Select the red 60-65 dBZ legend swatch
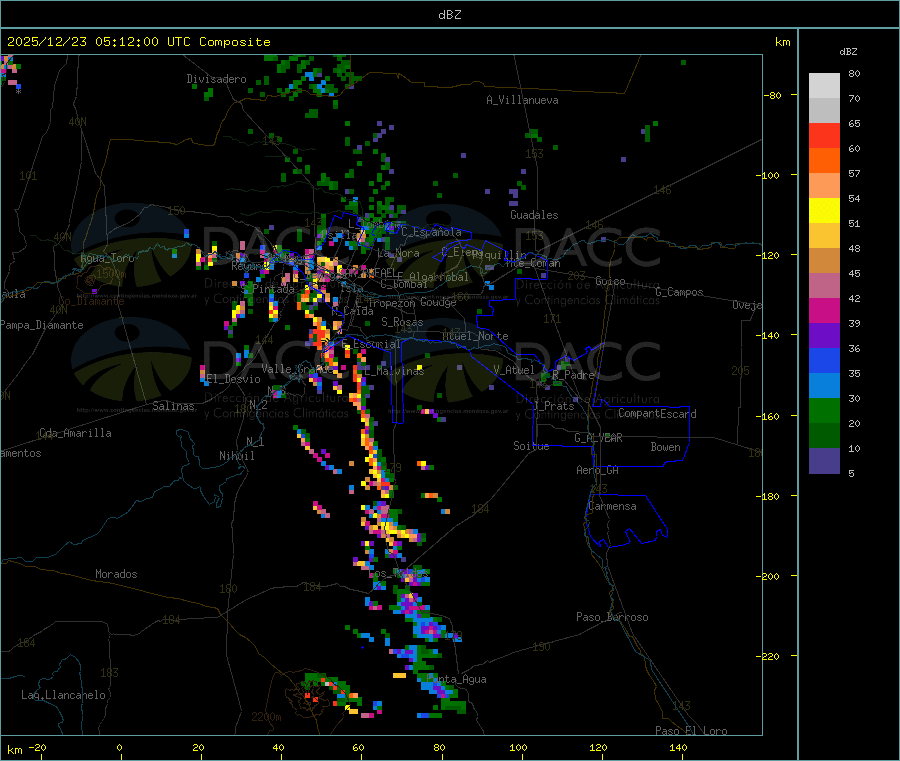The width and height of the screenshot is (900, 761). (824, 135)
